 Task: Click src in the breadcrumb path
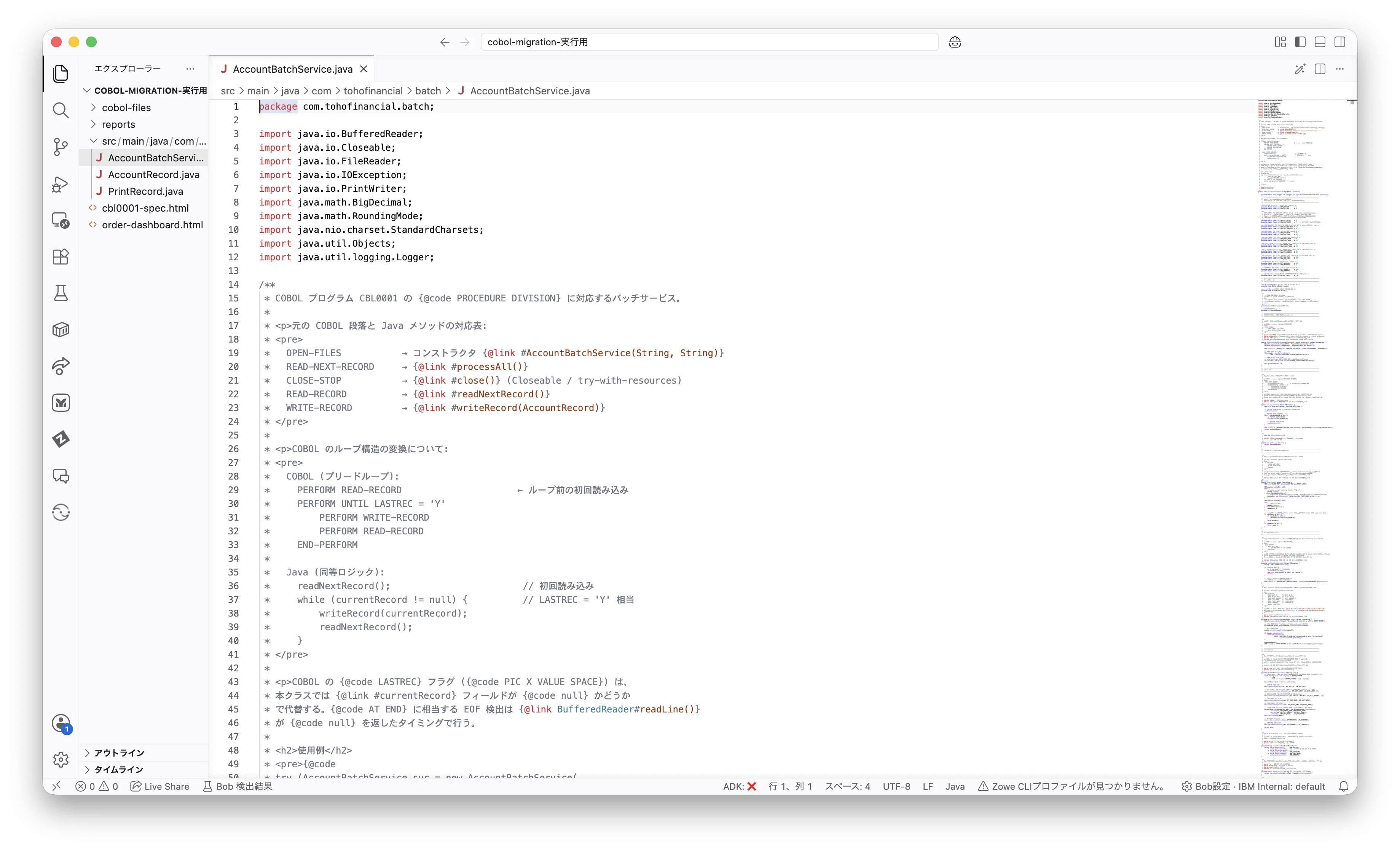(227, 91)
